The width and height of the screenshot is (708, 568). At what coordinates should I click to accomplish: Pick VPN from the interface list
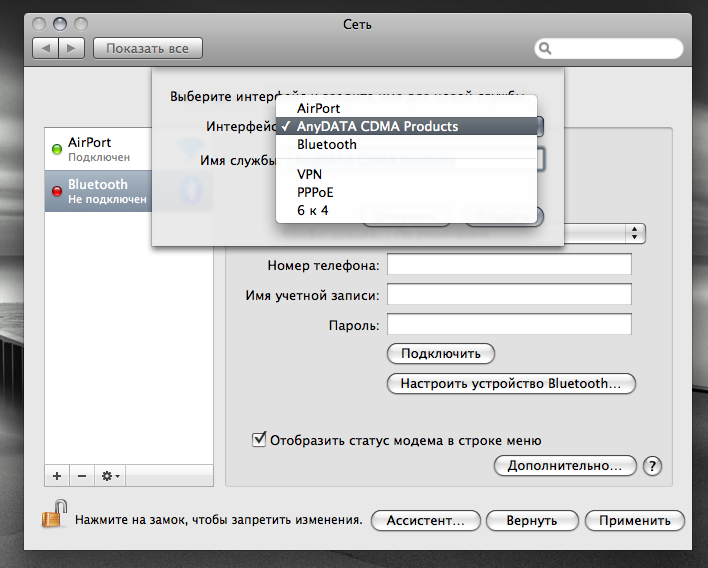(309, 174)
